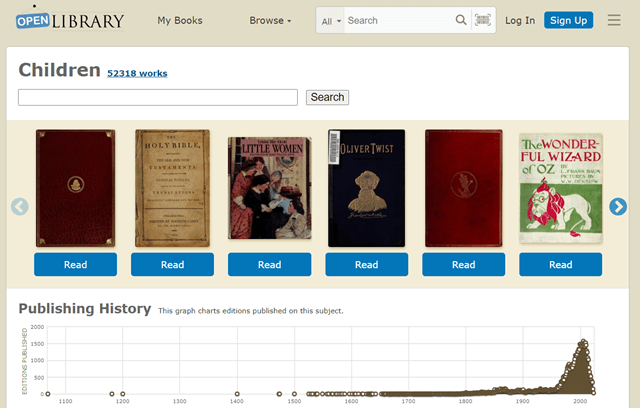Open the All search filter dropdown

pos(331,21)
